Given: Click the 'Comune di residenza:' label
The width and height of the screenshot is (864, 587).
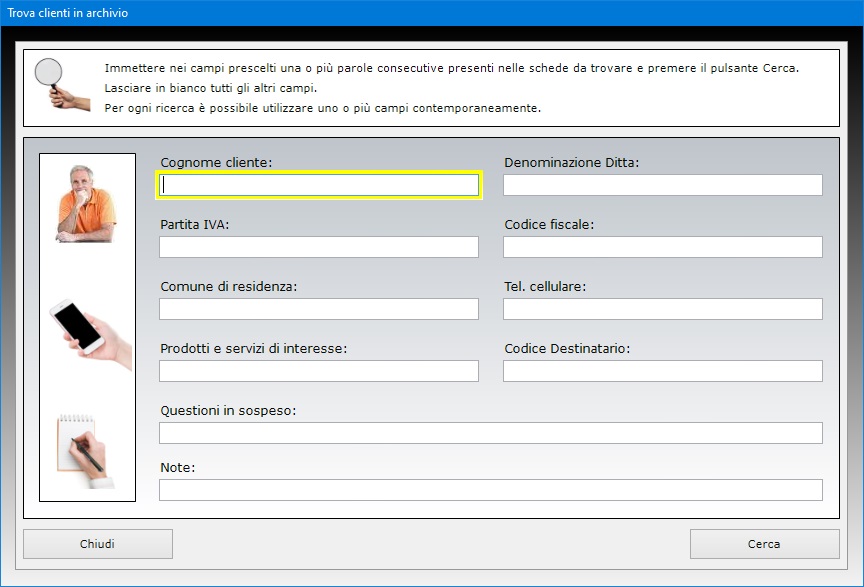Looking at the screenshot, I should [229, 287].
